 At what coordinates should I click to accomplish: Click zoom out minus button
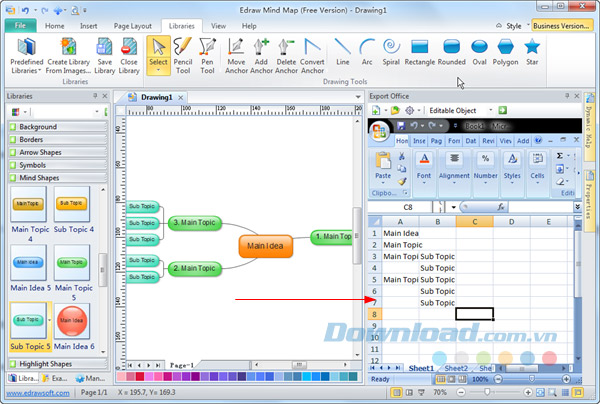[x=461, y=392]
